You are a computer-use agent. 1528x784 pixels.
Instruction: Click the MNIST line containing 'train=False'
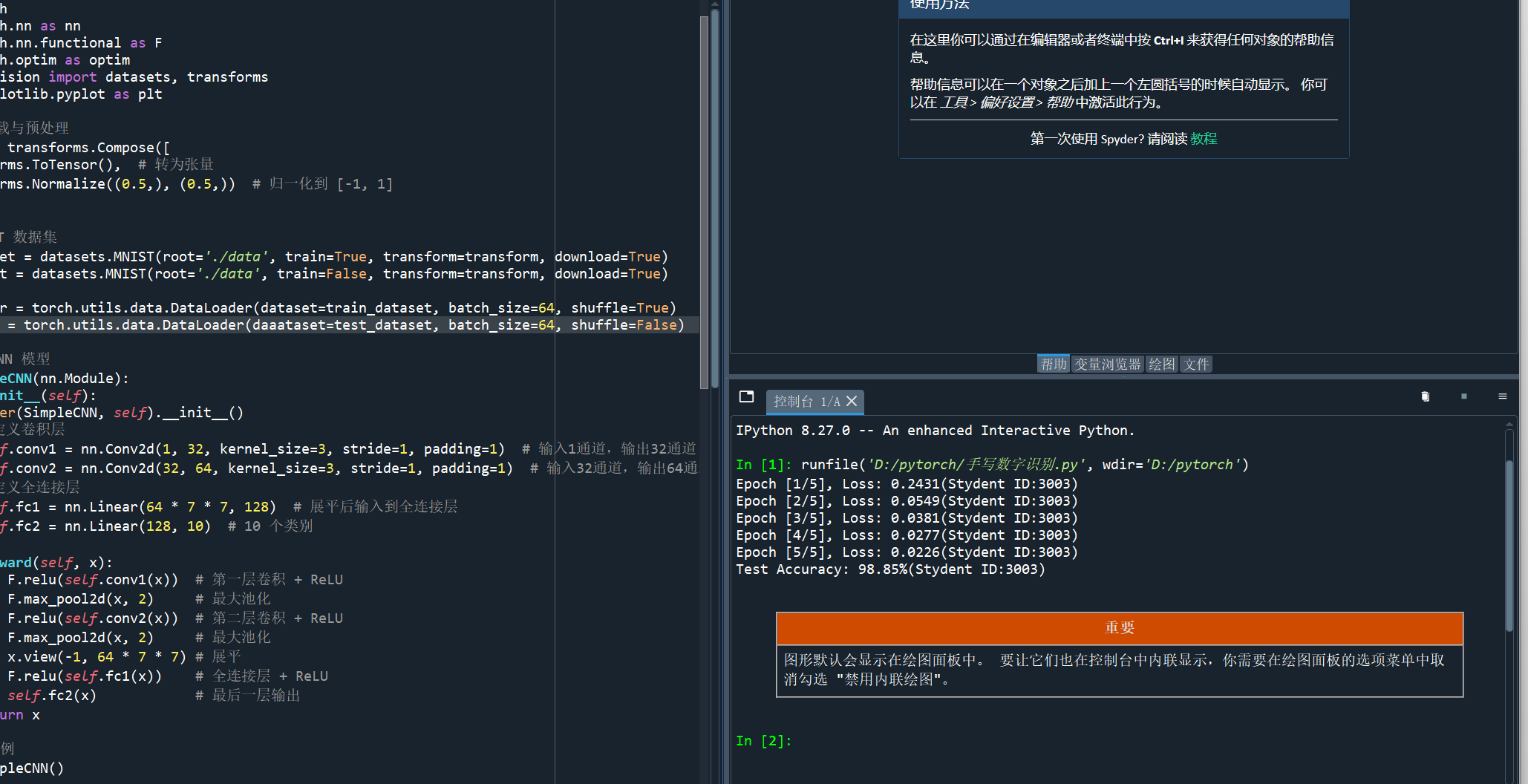coord(334,274)
